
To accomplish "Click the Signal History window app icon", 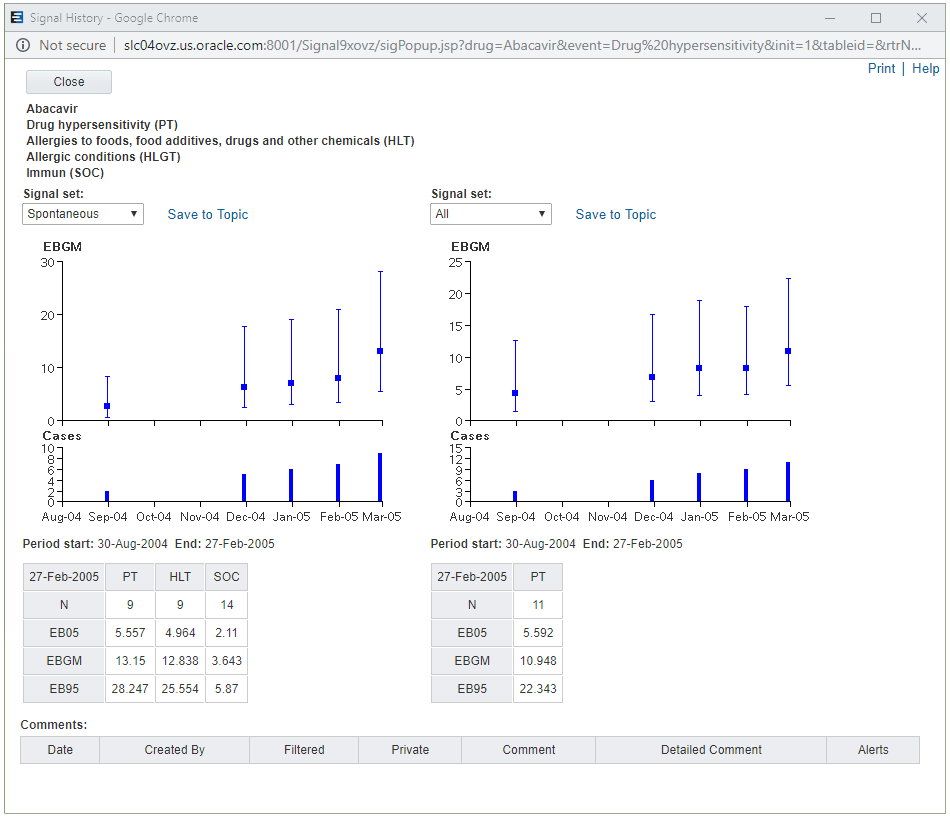I will coord(17,18).
